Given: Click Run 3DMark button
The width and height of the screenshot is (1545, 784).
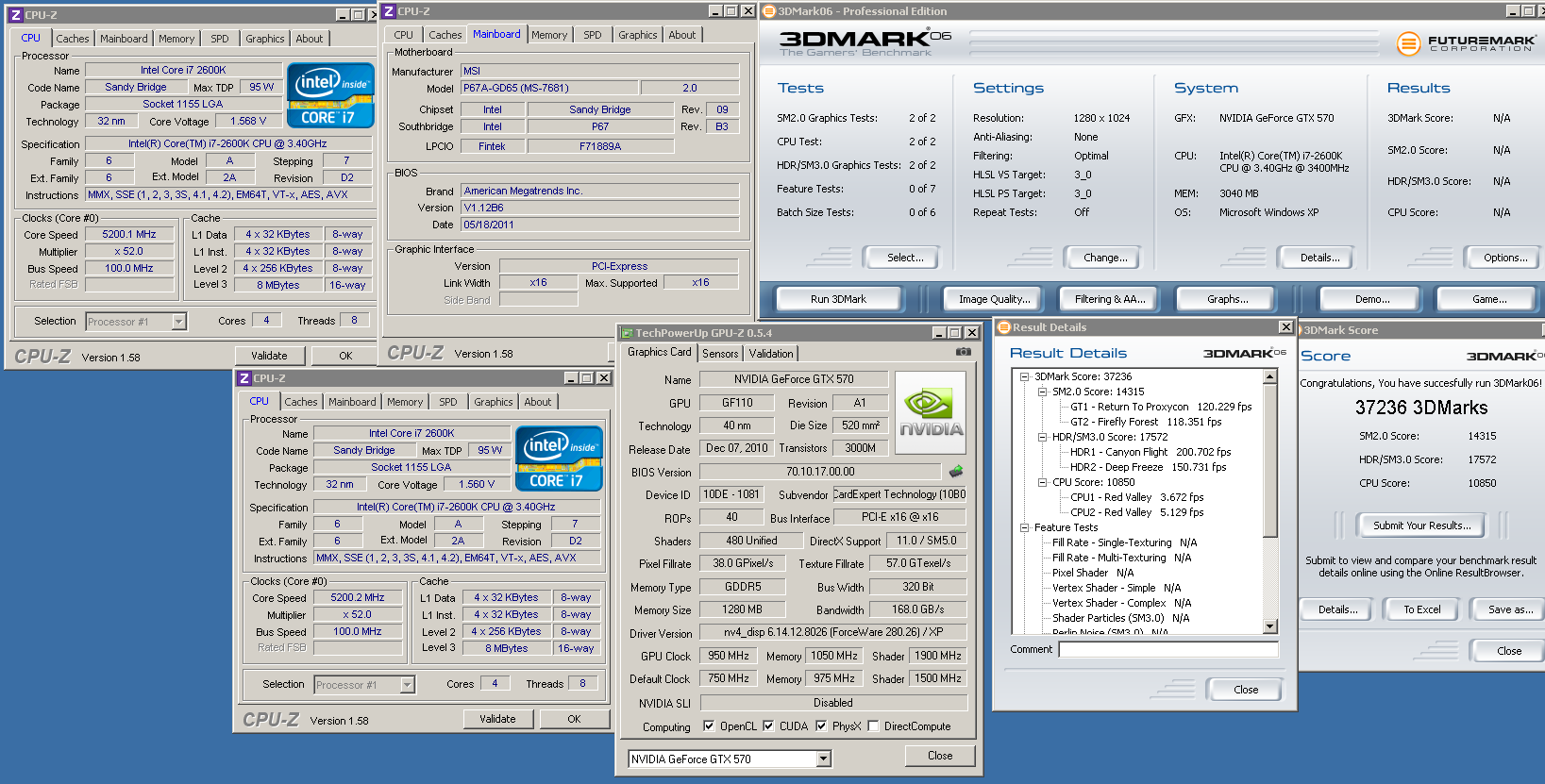Looking at the screenshot, I should (x=838, y=299).
